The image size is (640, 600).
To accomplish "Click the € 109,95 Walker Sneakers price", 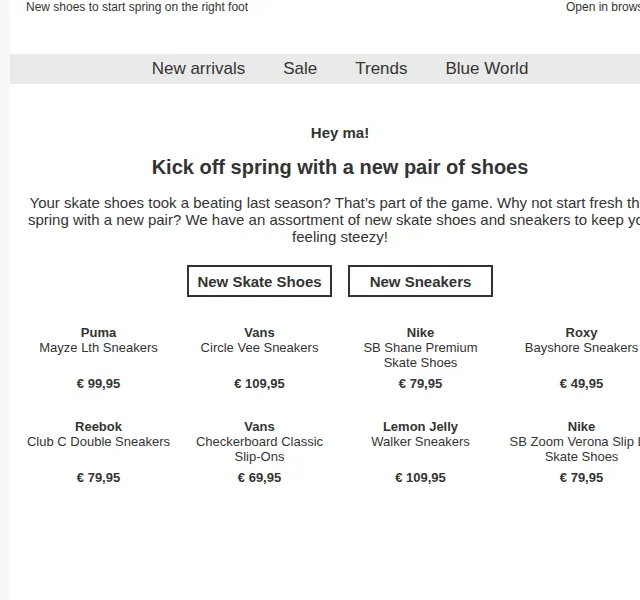I will [420, 478].
